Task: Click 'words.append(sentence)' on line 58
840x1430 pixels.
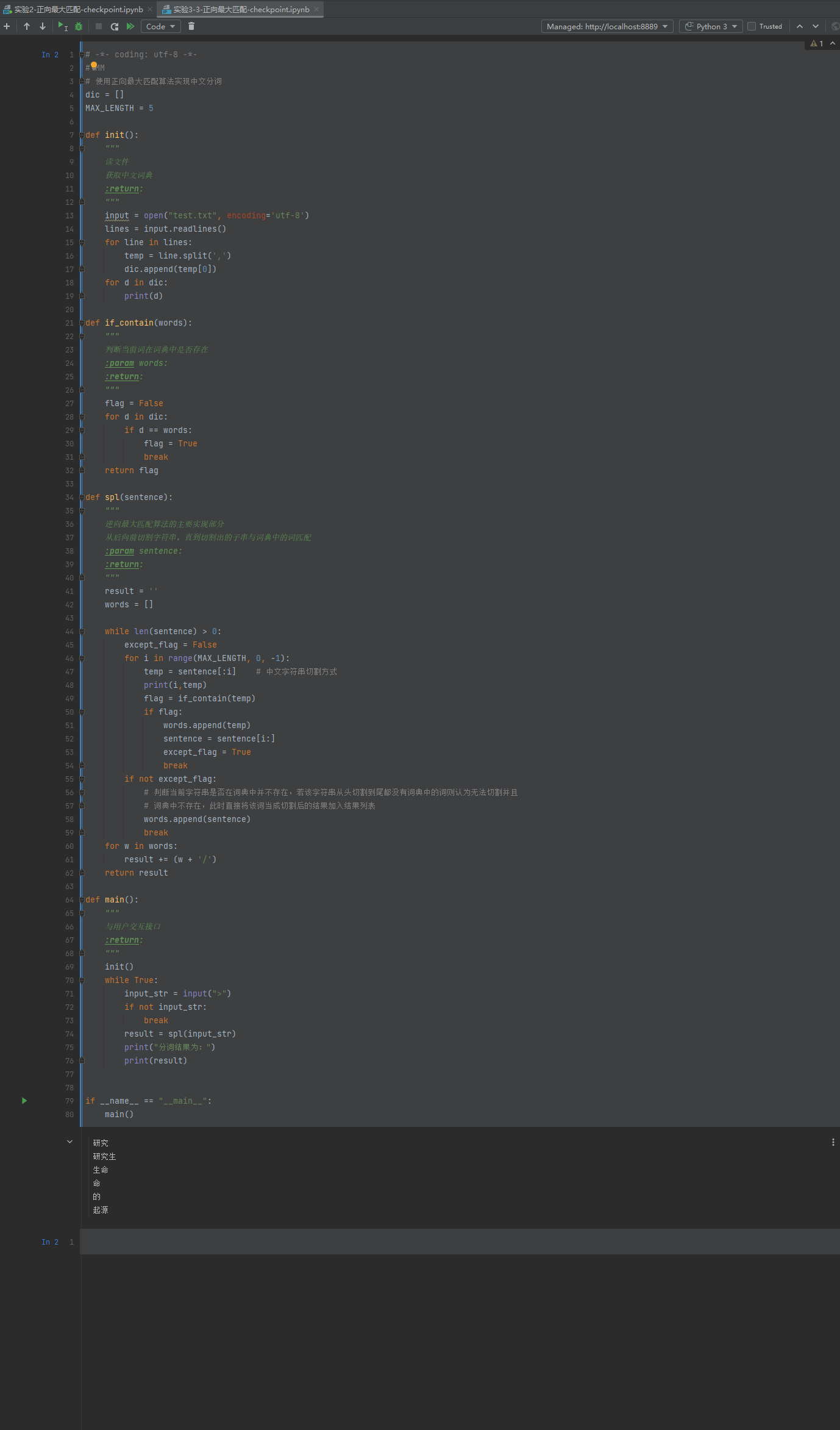Action: [198, 820]
